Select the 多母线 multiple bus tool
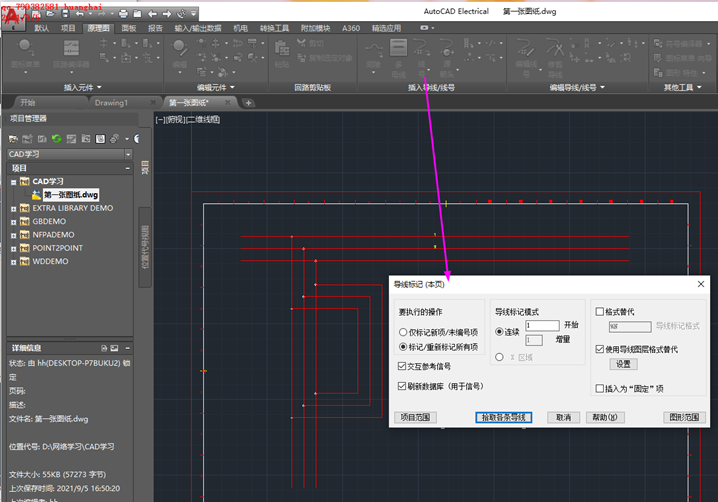The height and width of the screenshot is (502, 718). click(398, 58)
